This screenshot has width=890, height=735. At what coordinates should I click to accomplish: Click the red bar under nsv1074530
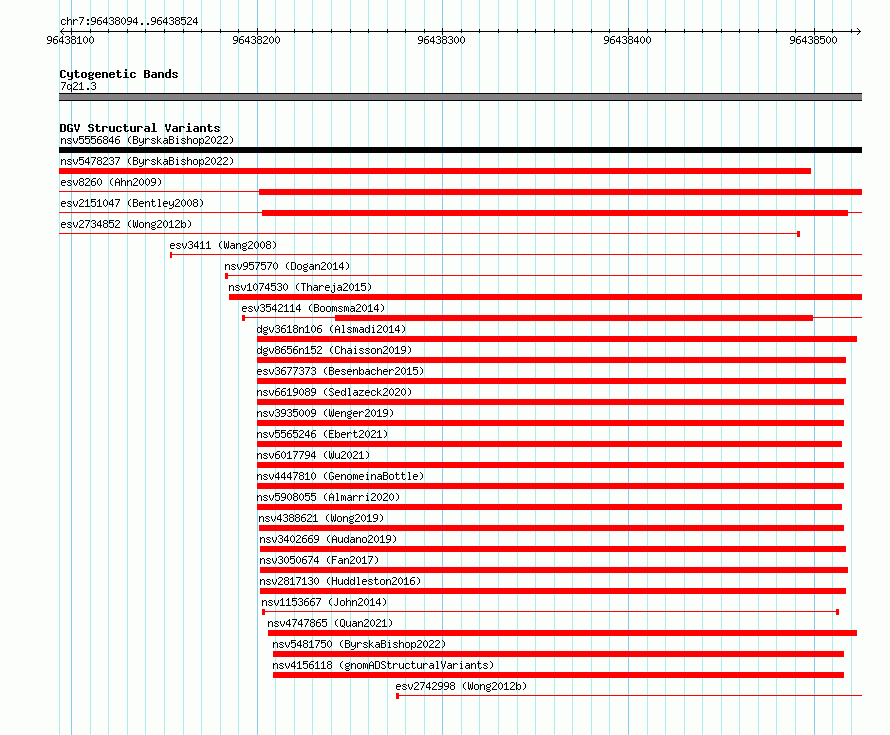coord(545,297)
